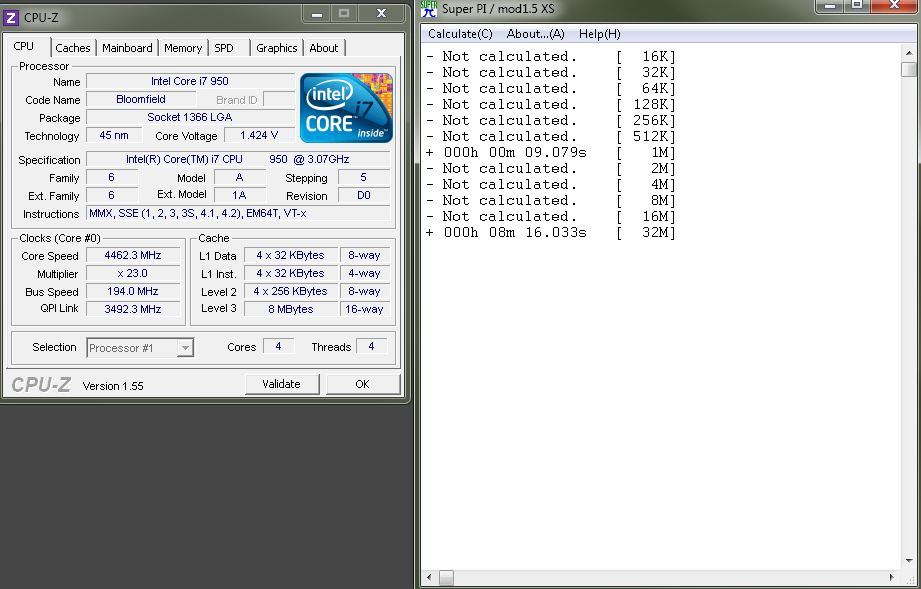
Task: Open the SPD tab
Action: tap(224, 48)
